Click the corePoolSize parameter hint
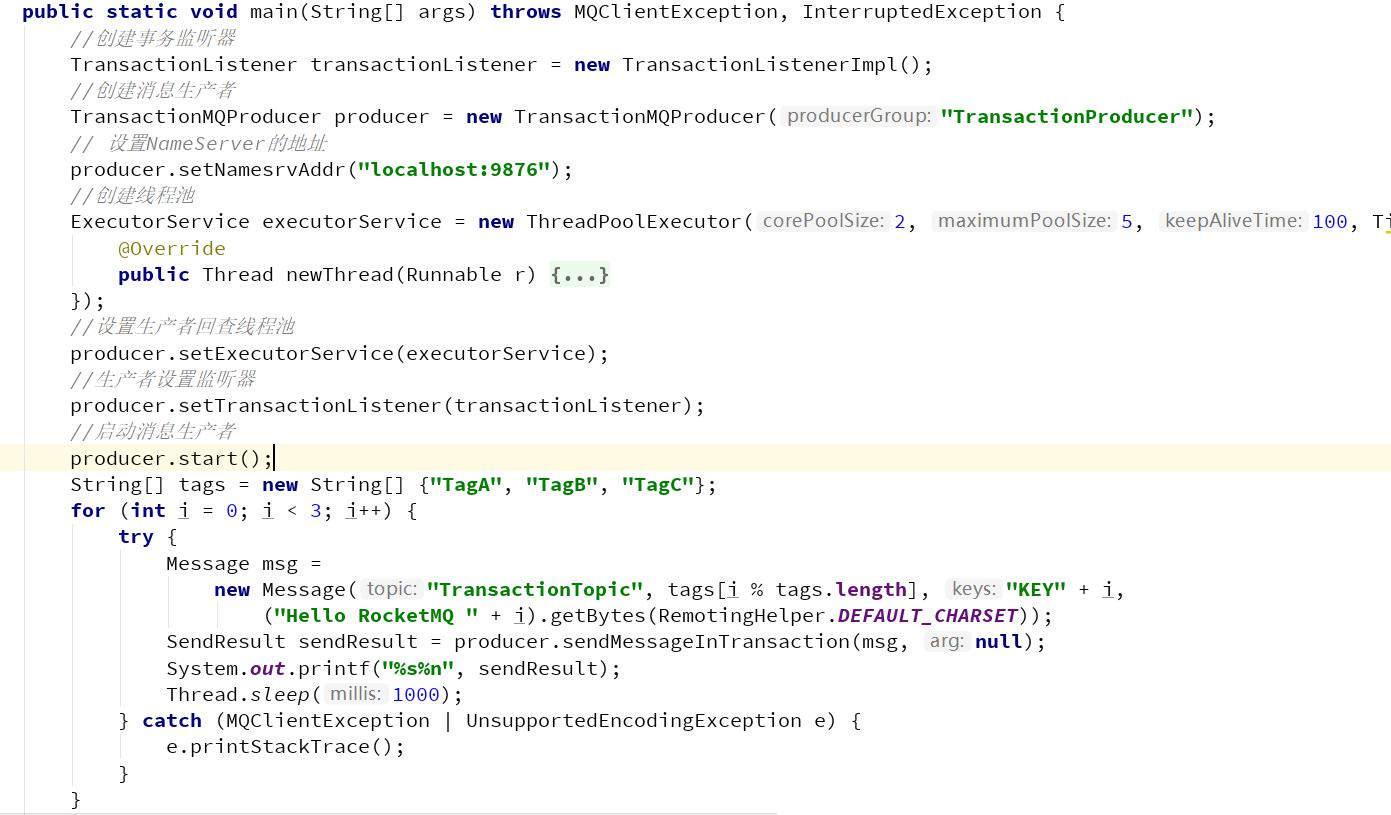This screenshot has height=815, width=1391. coord(824,221)
